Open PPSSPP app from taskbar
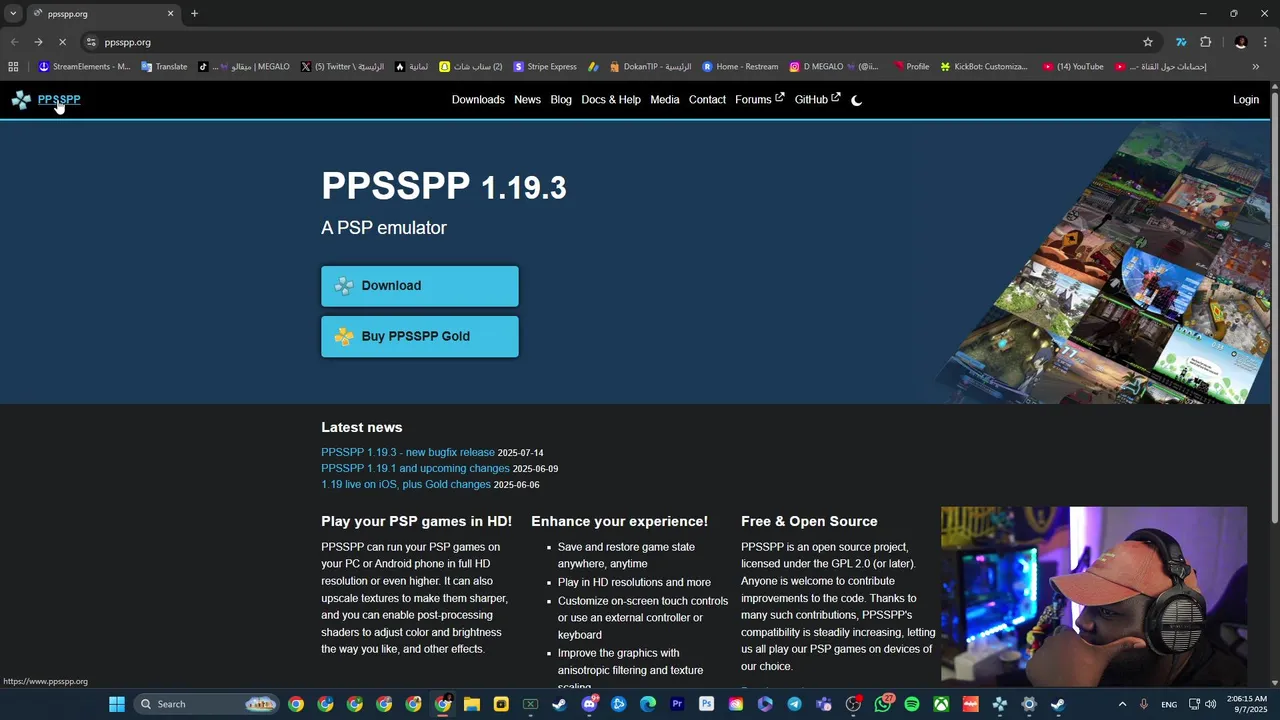Viewport: 1280px width, 720px height. [x=999, y=704]
